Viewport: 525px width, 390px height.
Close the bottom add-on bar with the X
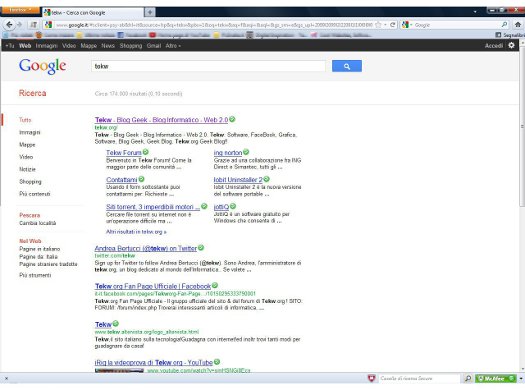point(6,378)
